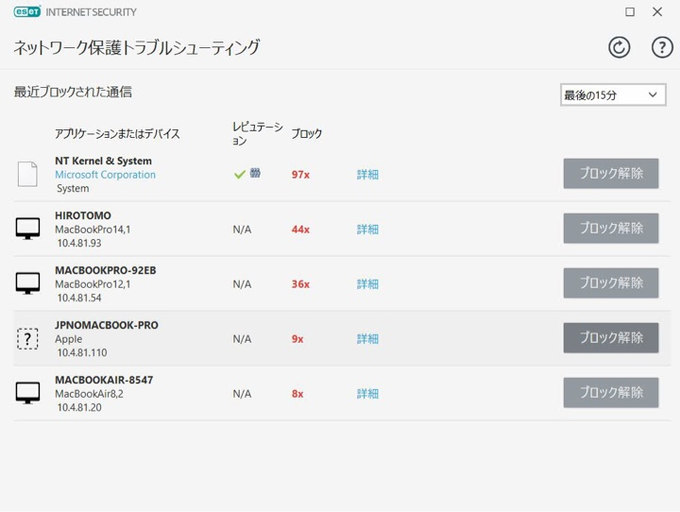Viewport: 680px width, 512px height.
Task: Click the ブロック column header
Action: pyautogui.click(x=307, y=134)
